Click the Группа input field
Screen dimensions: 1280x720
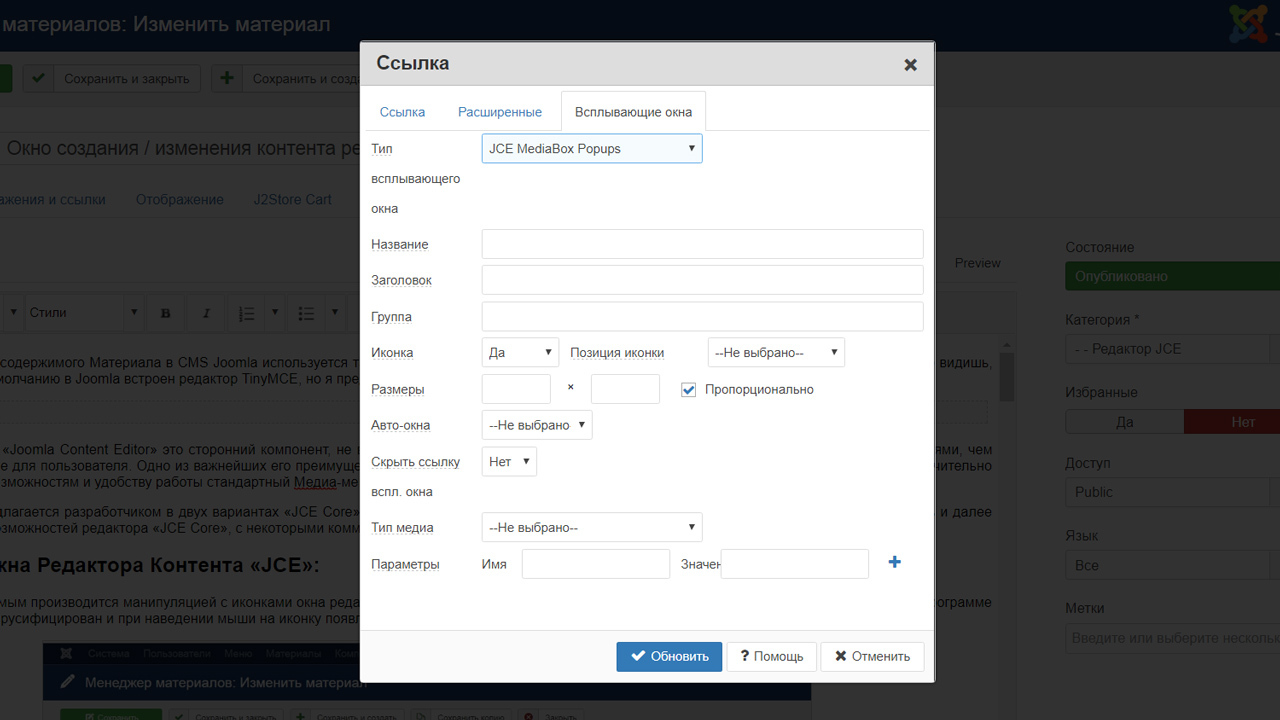pyautogui.click(x=702, y=316)
